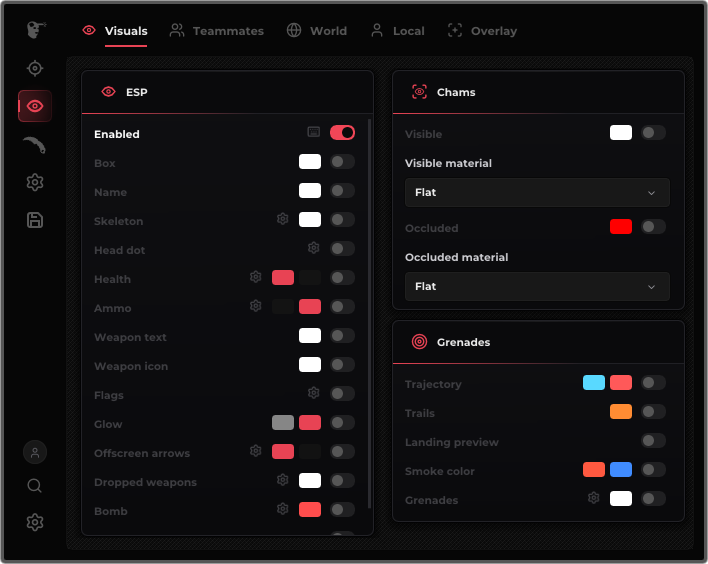Open the search magnifier icon
This screenshot has height=564, width=708.
point(35,486)
